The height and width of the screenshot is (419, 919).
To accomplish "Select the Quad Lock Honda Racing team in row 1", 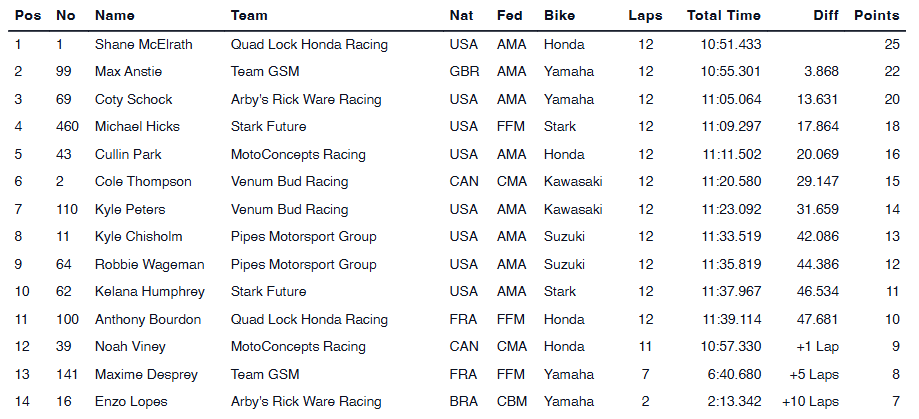I will [x=309, y=44].
